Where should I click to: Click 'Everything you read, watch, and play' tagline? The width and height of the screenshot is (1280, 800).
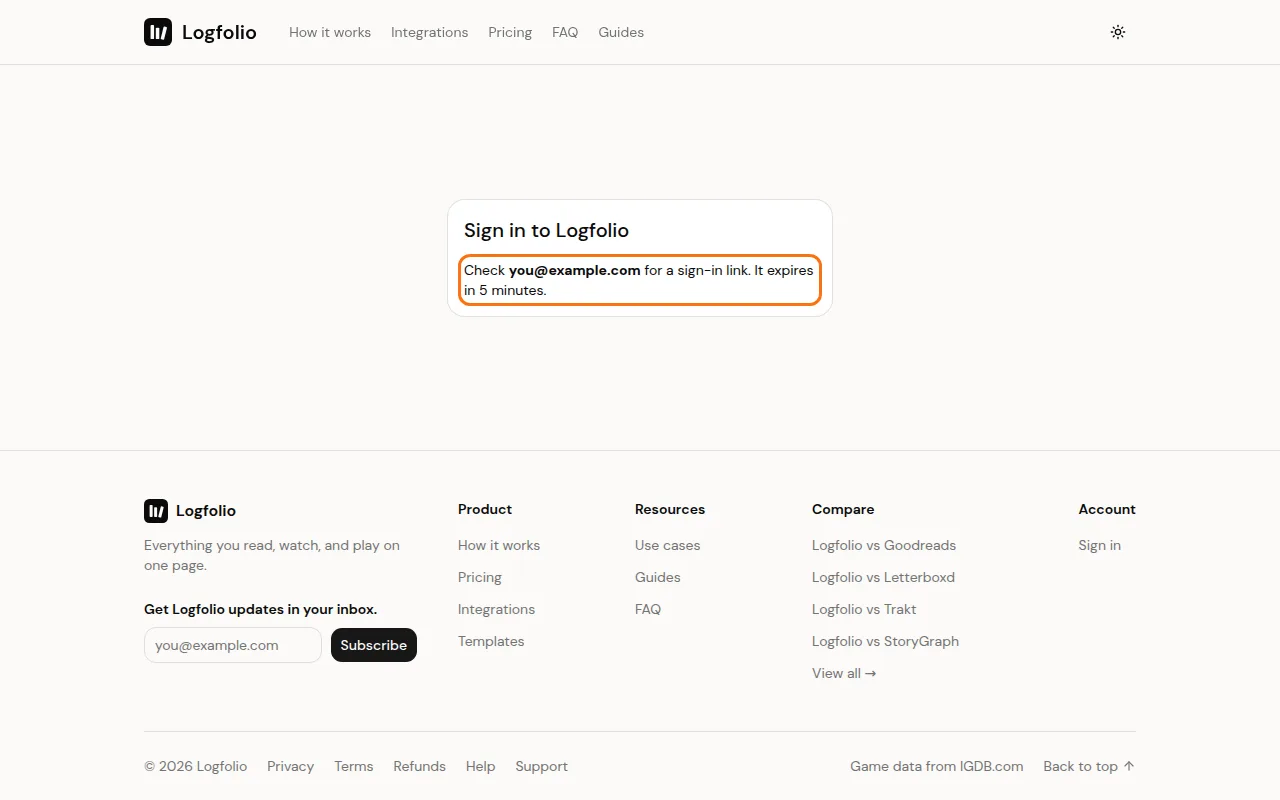pos(272,555)
